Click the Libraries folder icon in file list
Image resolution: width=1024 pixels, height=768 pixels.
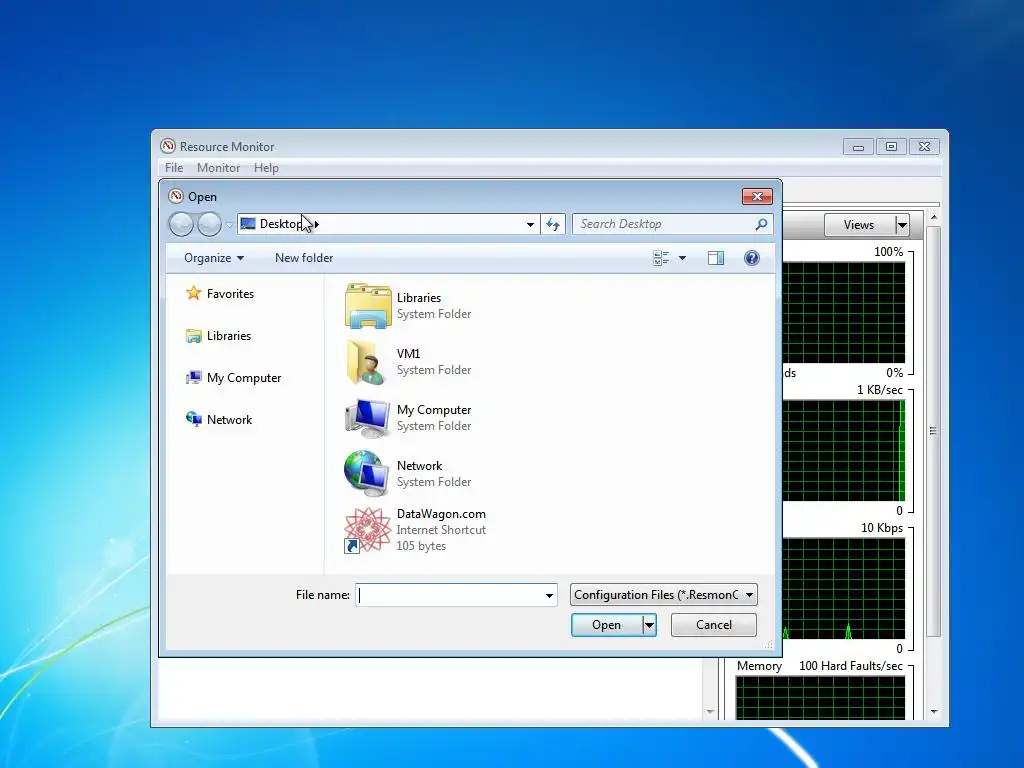tap(368, 306)
